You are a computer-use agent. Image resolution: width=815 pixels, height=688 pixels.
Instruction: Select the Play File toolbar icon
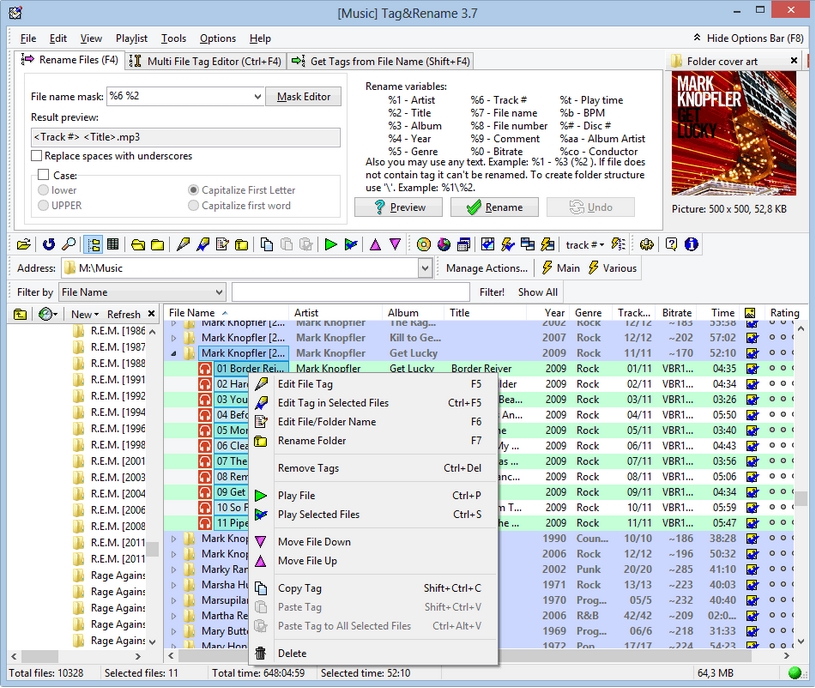(333, 244)
